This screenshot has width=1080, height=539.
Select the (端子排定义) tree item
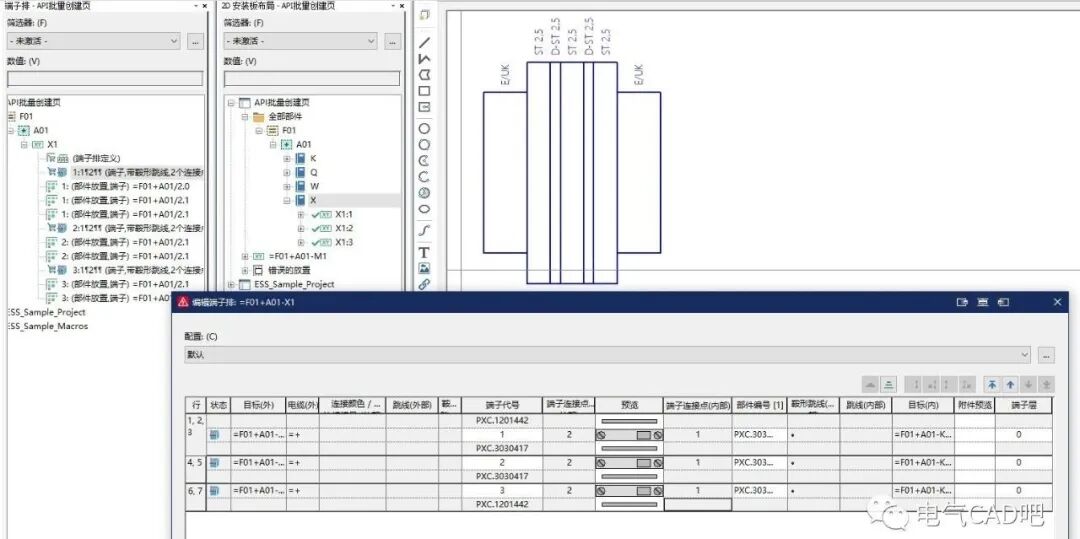coord(96,158)
